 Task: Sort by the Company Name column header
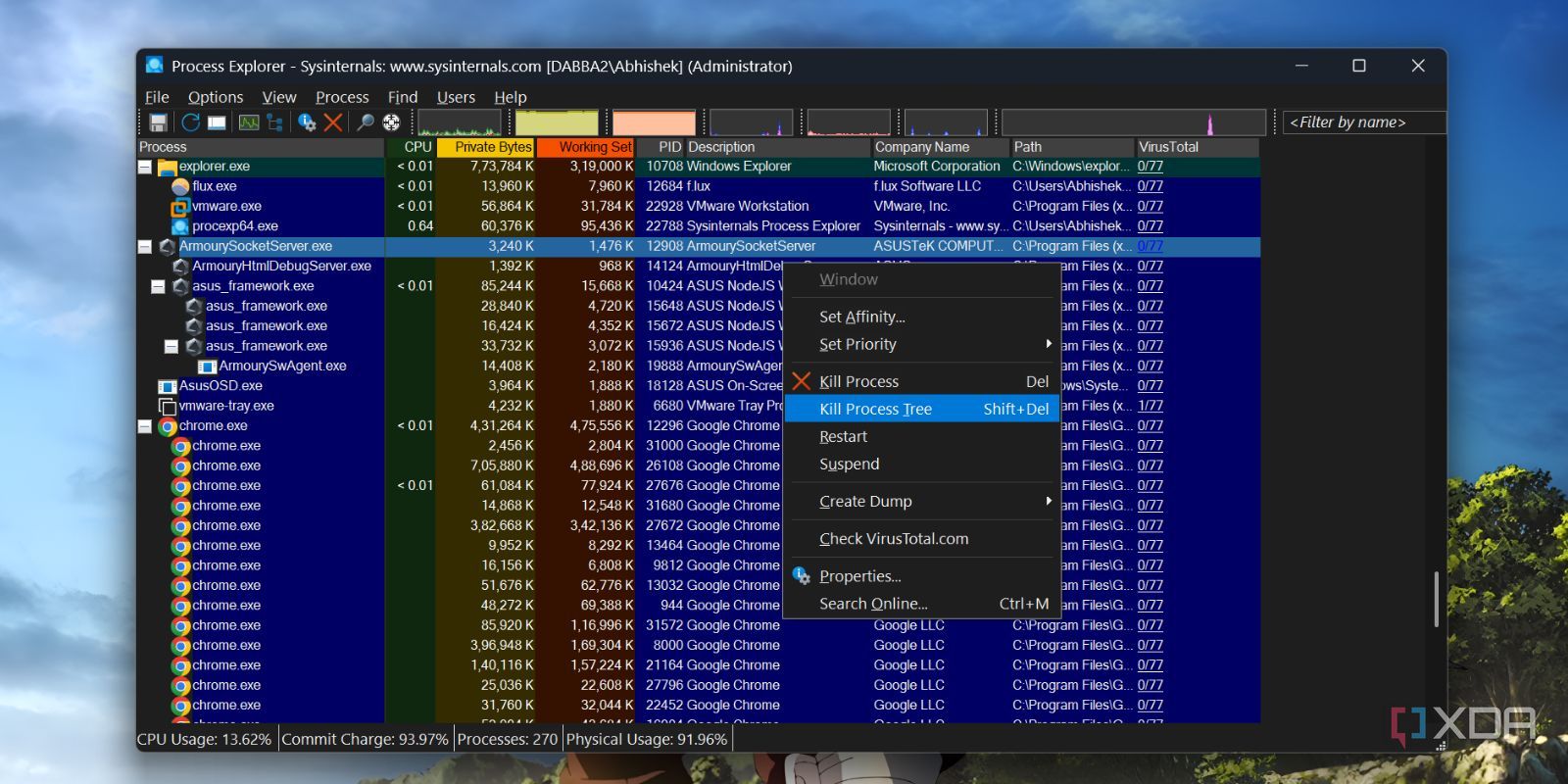coord(940,147)
